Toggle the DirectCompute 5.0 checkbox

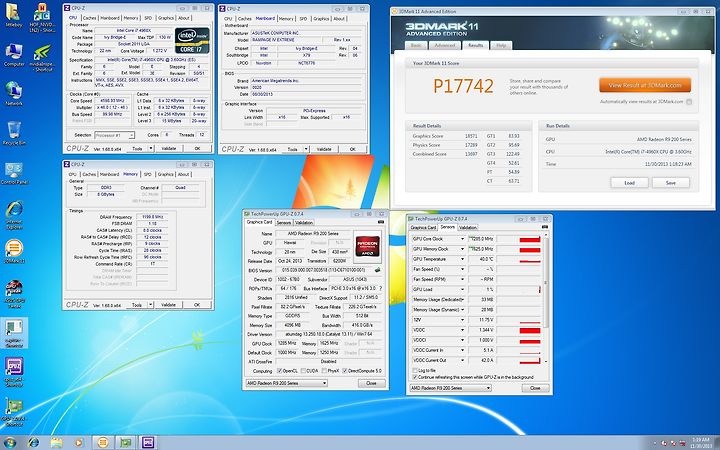click(x=345, y=371)
